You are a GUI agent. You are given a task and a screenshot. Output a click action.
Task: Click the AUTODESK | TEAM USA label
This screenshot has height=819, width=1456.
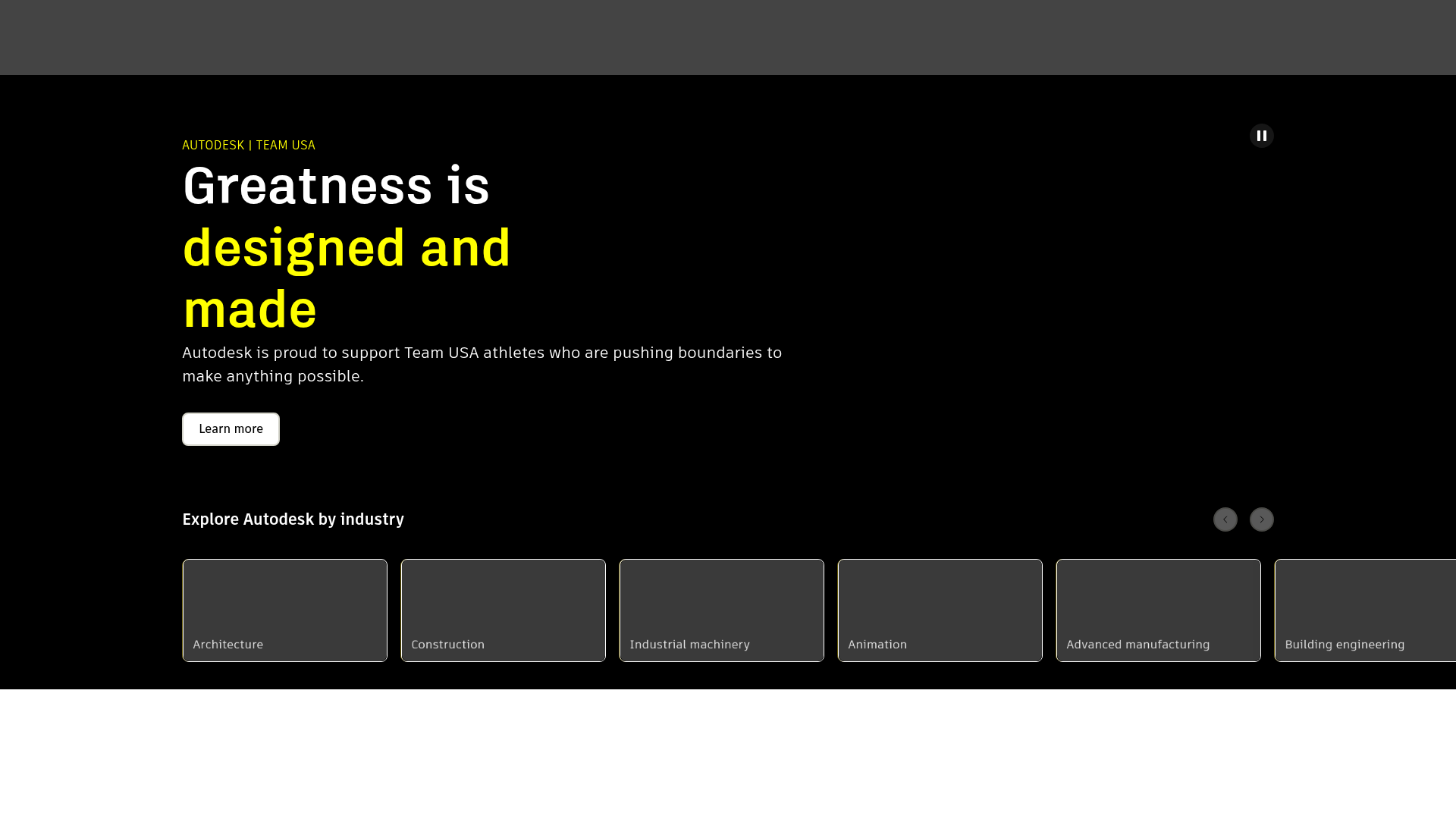(249, 145)
